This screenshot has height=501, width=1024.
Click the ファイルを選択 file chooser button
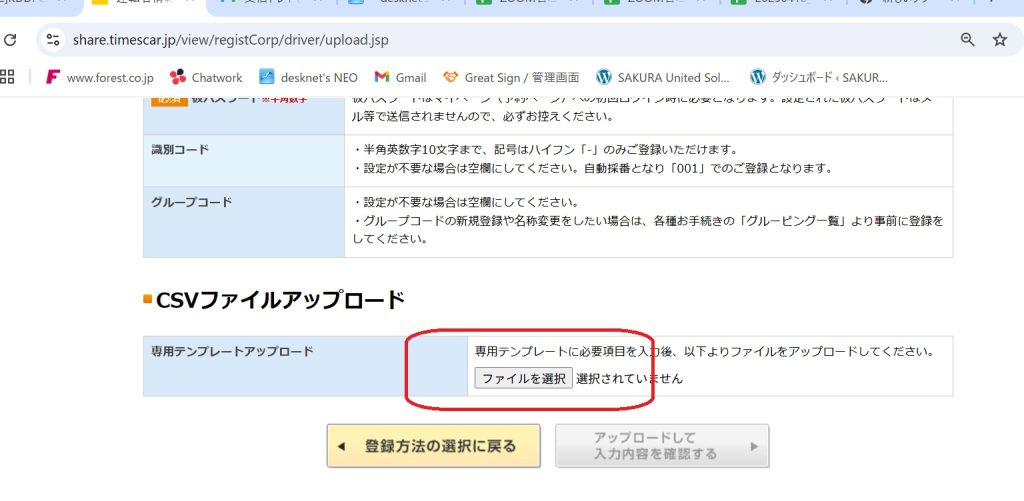coord(523,379)
